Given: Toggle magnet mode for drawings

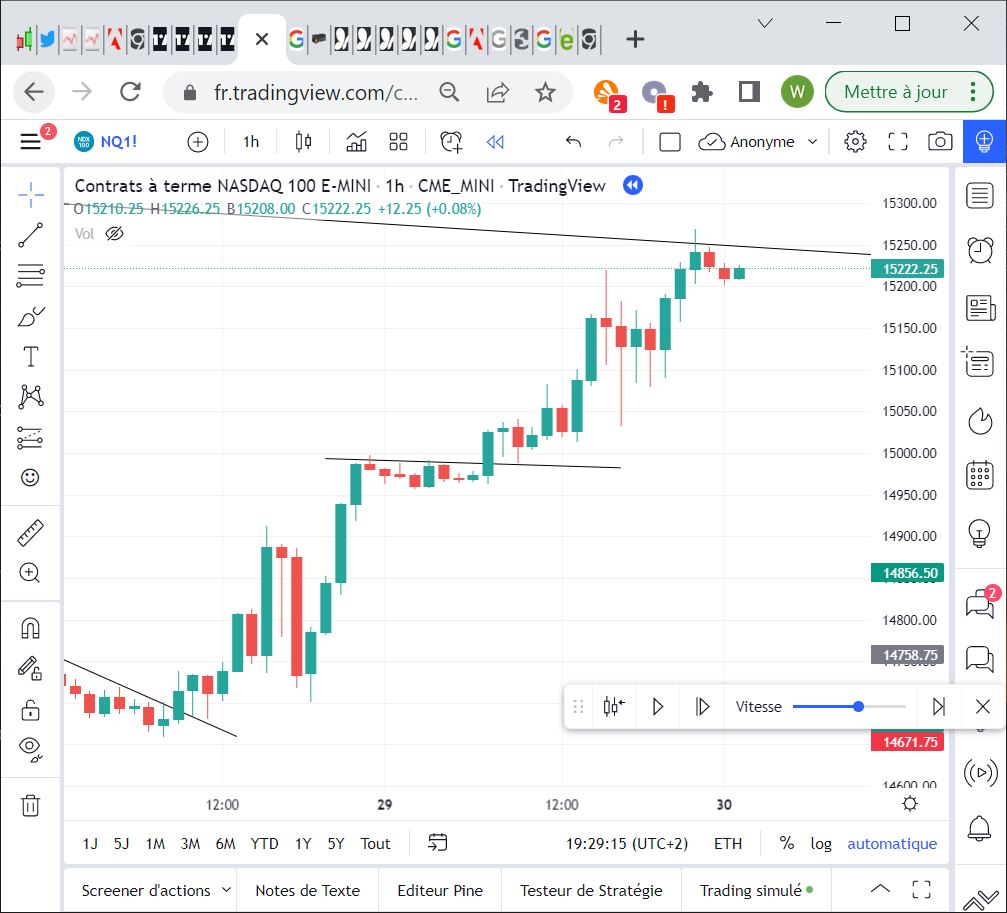Looking at the screenshot, I should 30,627.
